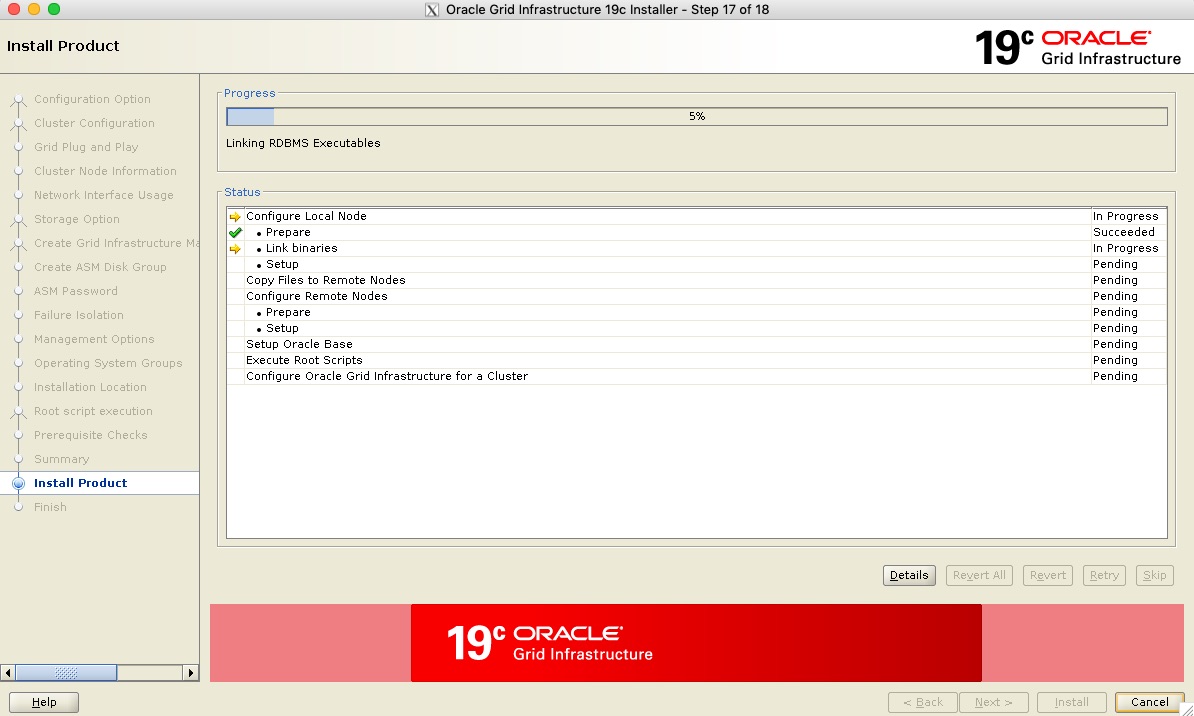Select the Configuration Option step
Viewport: 1194px width, 716px height.
tap(92, 99)
